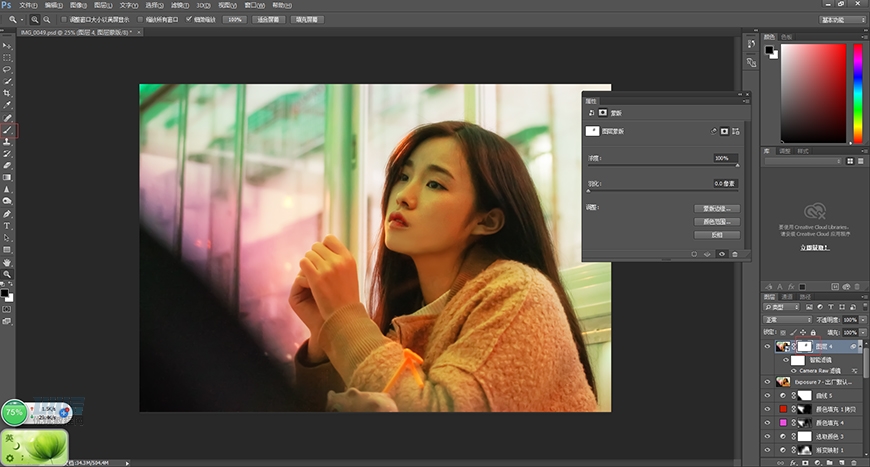
Task: Click the mask eye icon in Properties panel
Action: tap(721, 254)
